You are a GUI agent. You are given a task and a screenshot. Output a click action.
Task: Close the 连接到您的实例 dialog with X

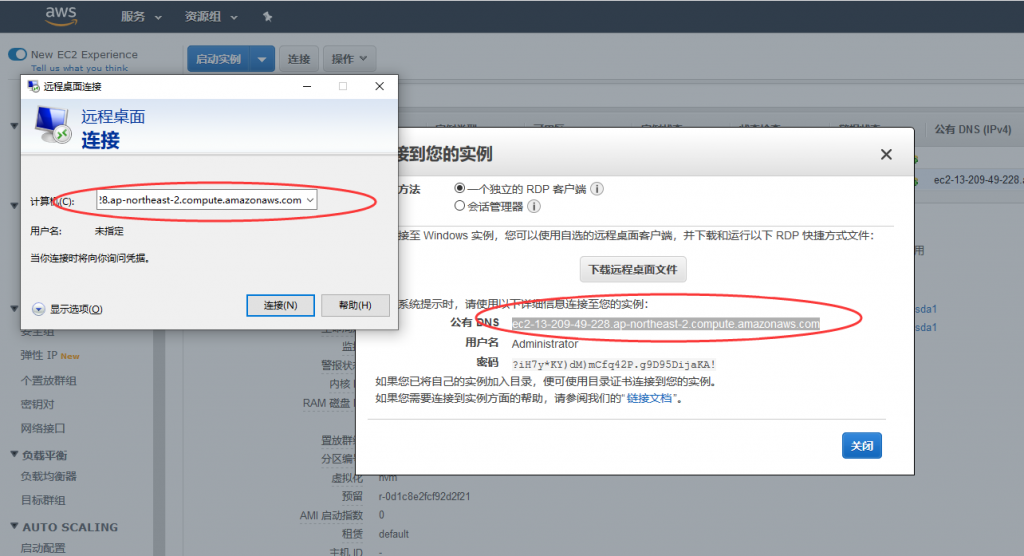tap(885, 154)
